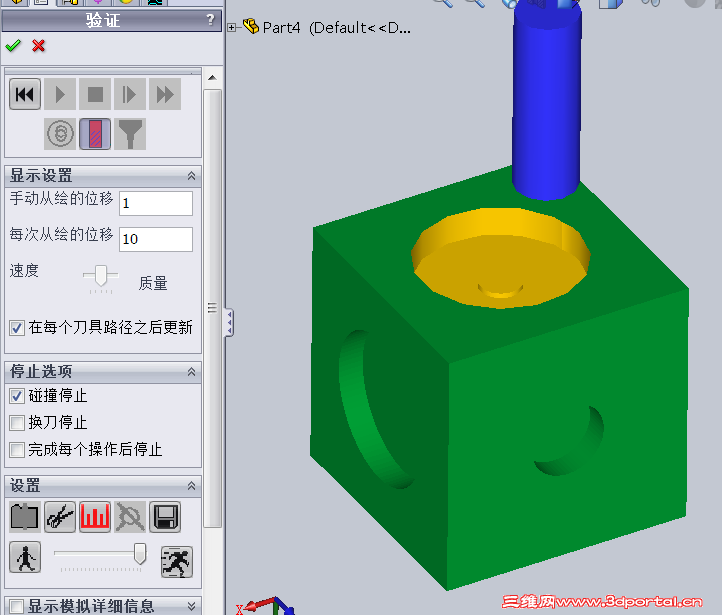Enable 显示模拟详细信息 checkbox
Screen dimensions: 722x615
tap(17, 606)
